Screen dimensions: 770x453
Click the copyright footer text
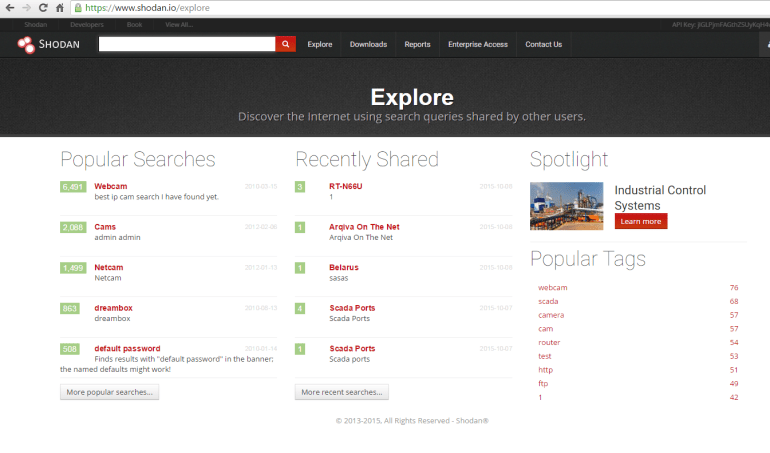[412, 421]
